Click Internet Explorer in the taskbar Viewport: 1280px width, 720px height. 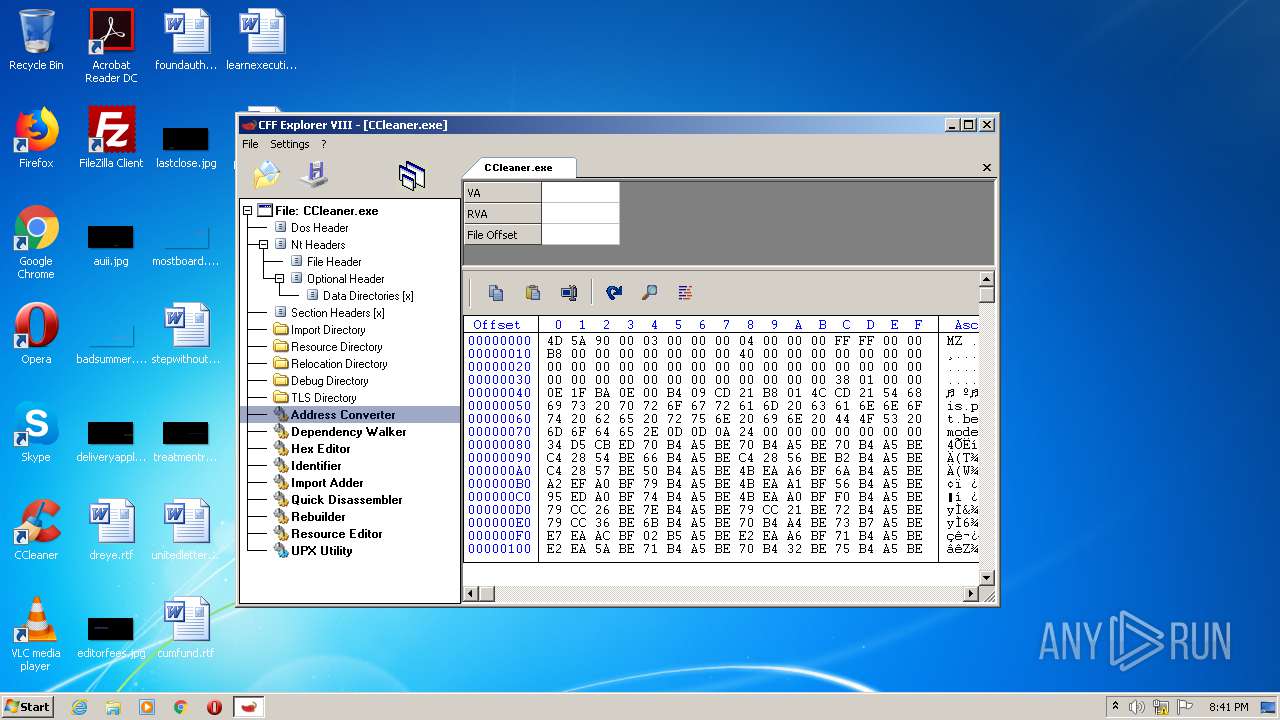80,707
